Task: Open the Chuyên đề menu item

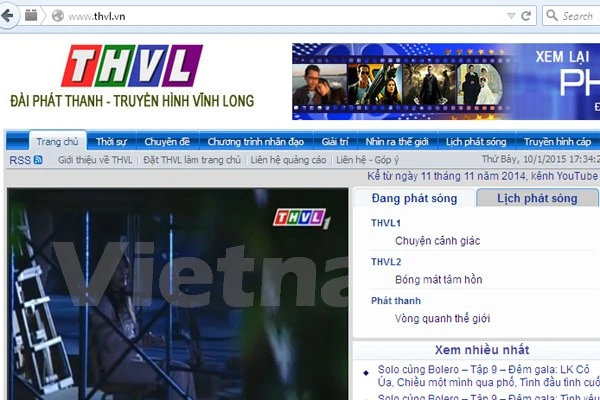Action: tap(167, 142)
